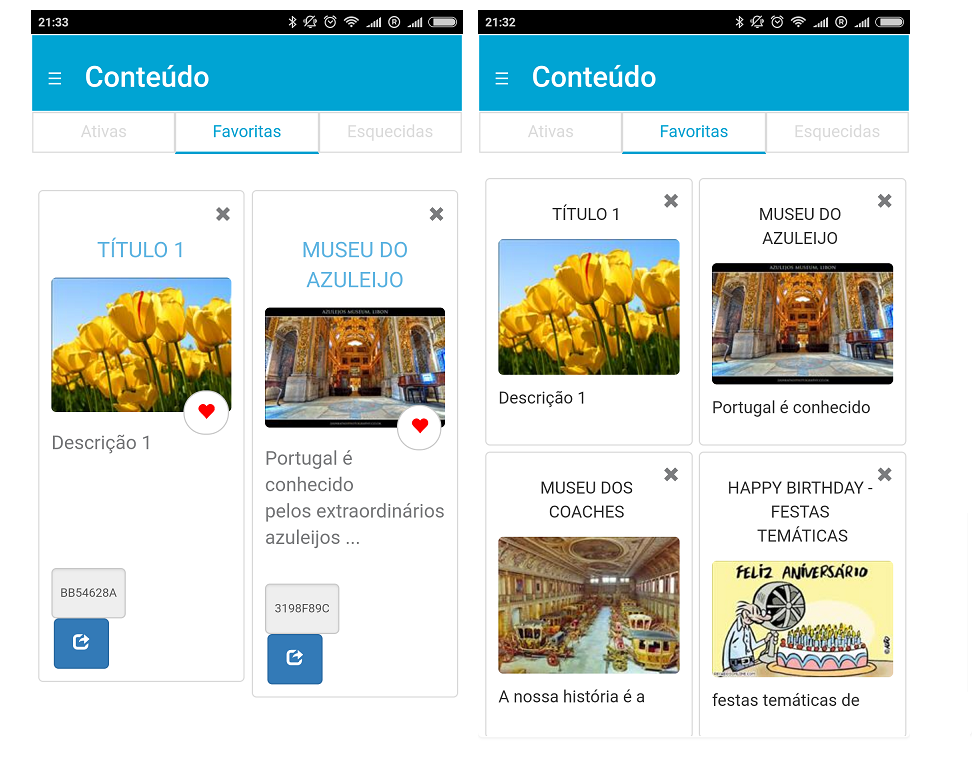This screenshot has height=768, width=976.
Task: Tap the yellow tulips image in the right screen
Action: pyautogui.click(x=589, y=307)
